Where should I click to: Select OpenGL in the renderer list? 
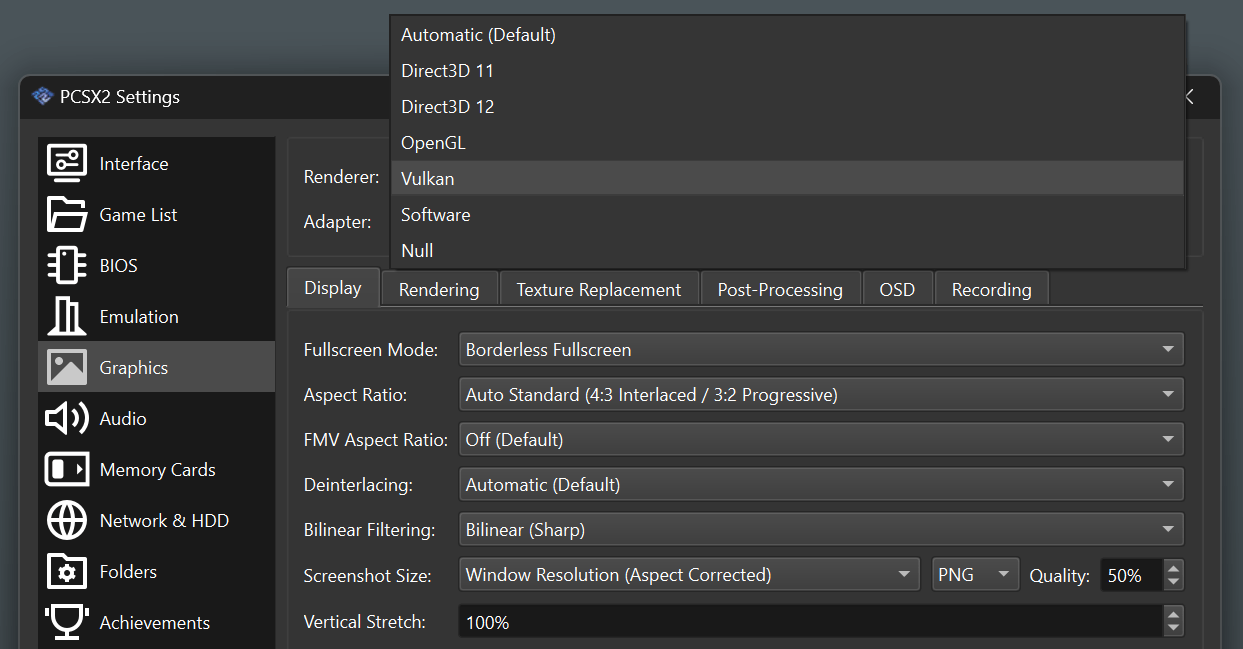click(433, 142)
